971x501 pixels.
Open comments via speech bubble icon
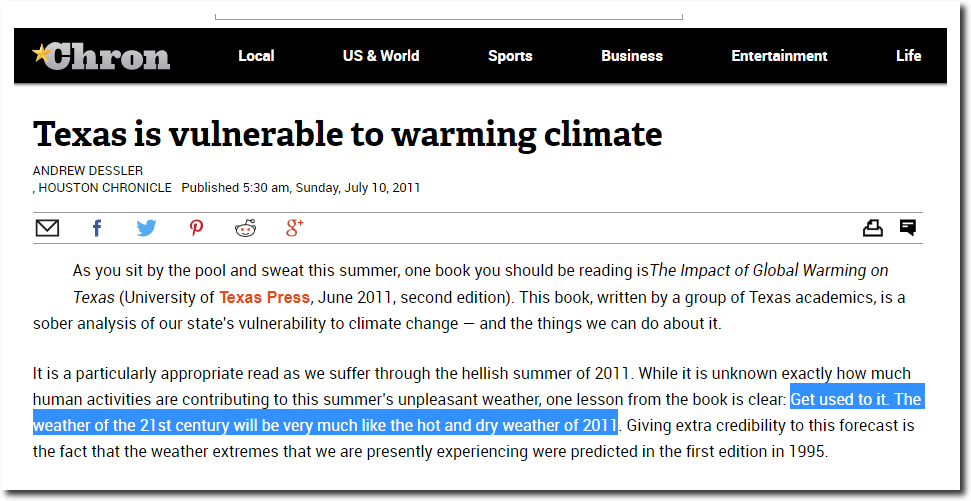pyautogui.click(x=908, y=228)
